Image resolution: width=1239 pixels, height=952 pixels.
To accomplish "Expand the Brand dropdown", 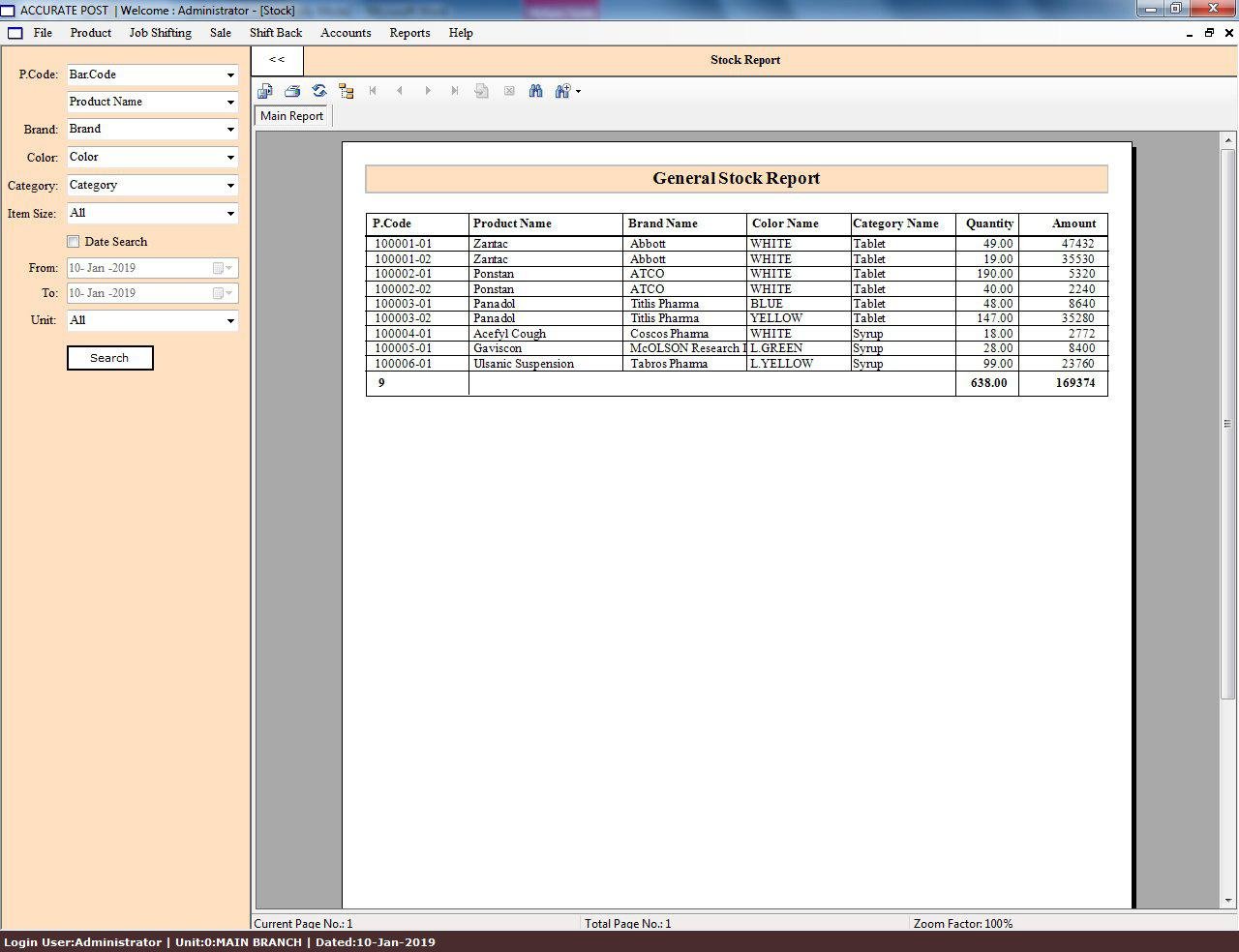I will [230, 130].
